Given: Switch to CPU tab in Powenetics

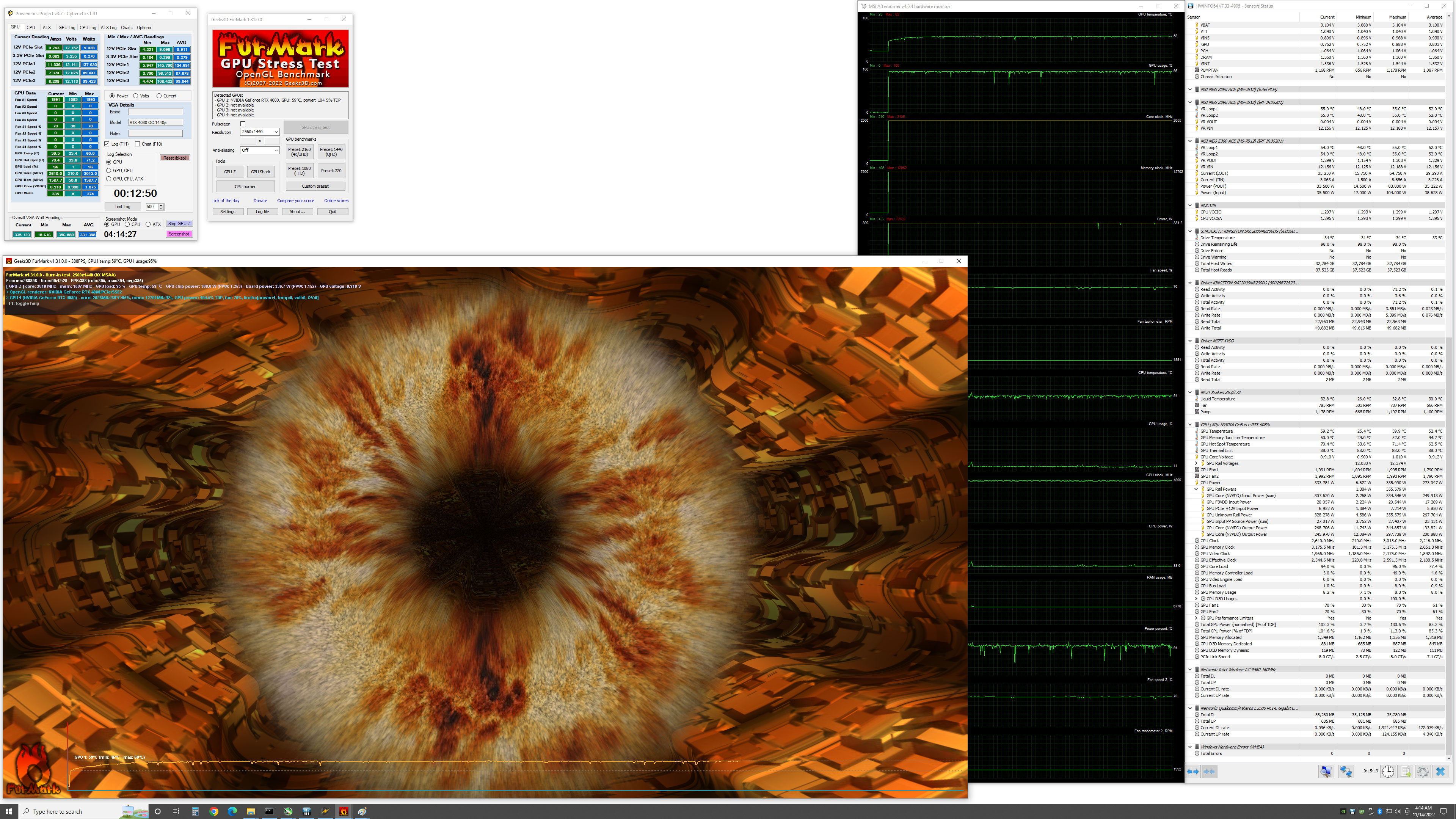Looking at the screenshot, I should coord(30,27).
